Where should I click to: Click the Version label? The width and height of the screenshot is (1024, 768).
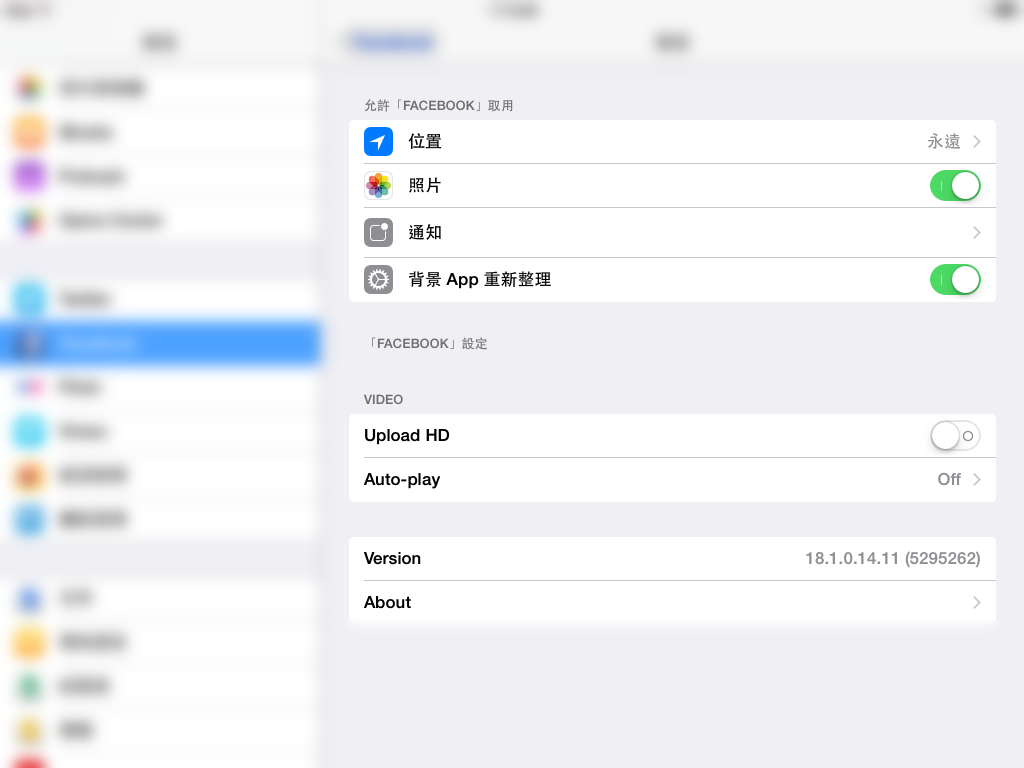point(392,558)
